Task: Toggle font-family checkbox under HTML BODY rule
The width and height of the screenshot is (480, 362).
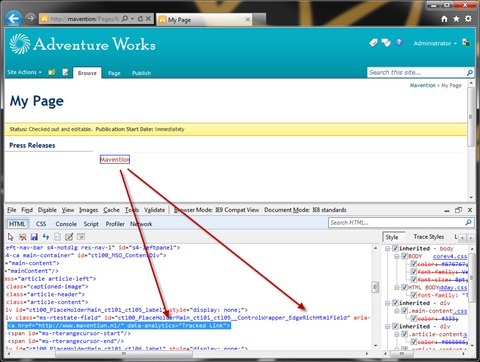Action: [414, 295]
